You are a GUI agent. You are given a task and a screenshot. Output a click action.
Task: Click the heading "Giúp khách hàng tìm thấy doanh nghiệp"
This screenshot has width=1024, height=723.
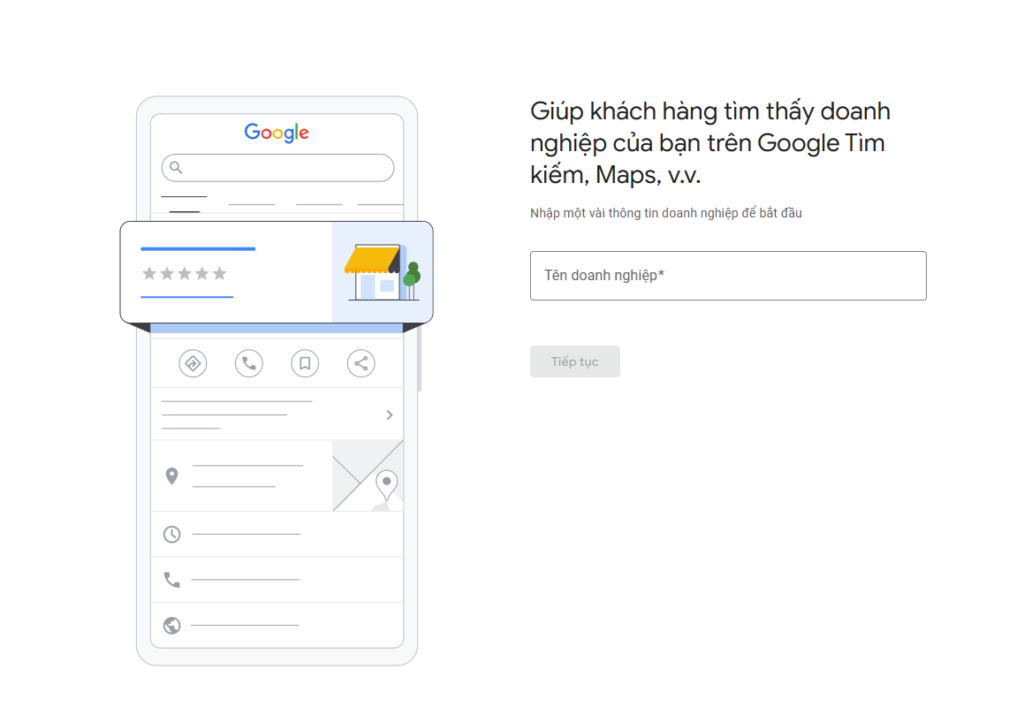click(710, 127)
